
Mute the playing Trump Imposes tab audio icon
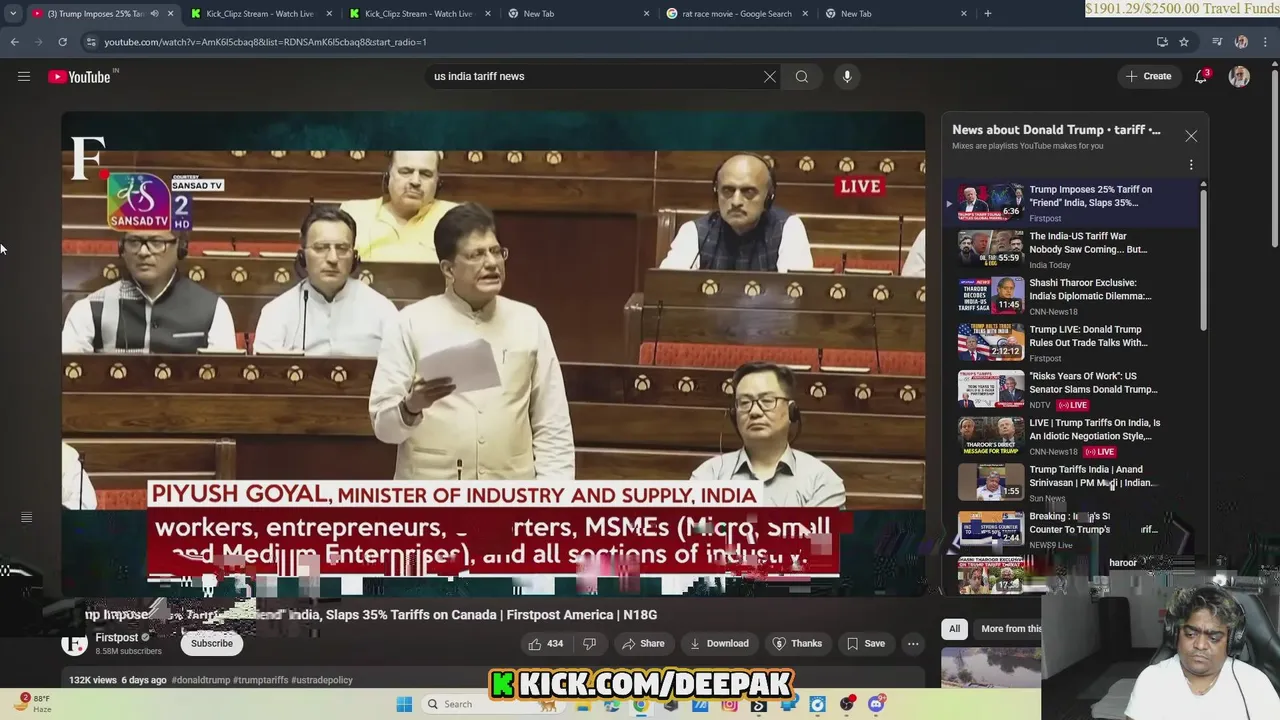[x=154, y=14]
